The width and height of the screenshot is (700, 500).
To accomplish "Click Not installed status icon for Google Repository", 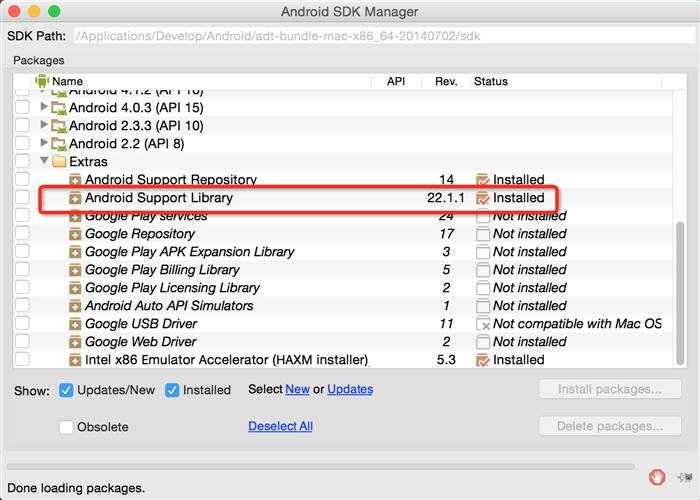I will 483,234.
